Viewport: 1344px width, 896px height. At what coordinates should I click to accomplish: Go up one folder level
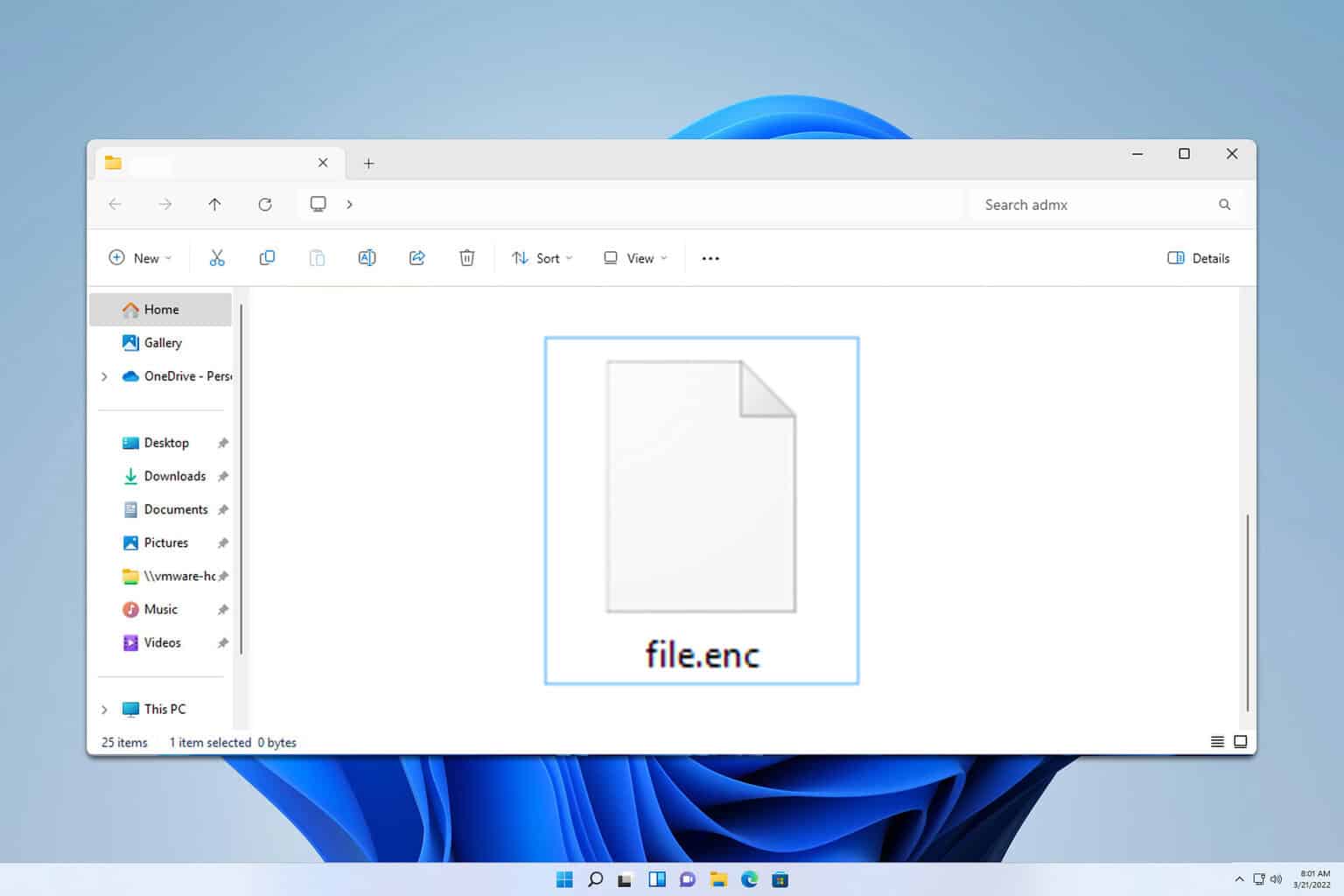[214, 204]
